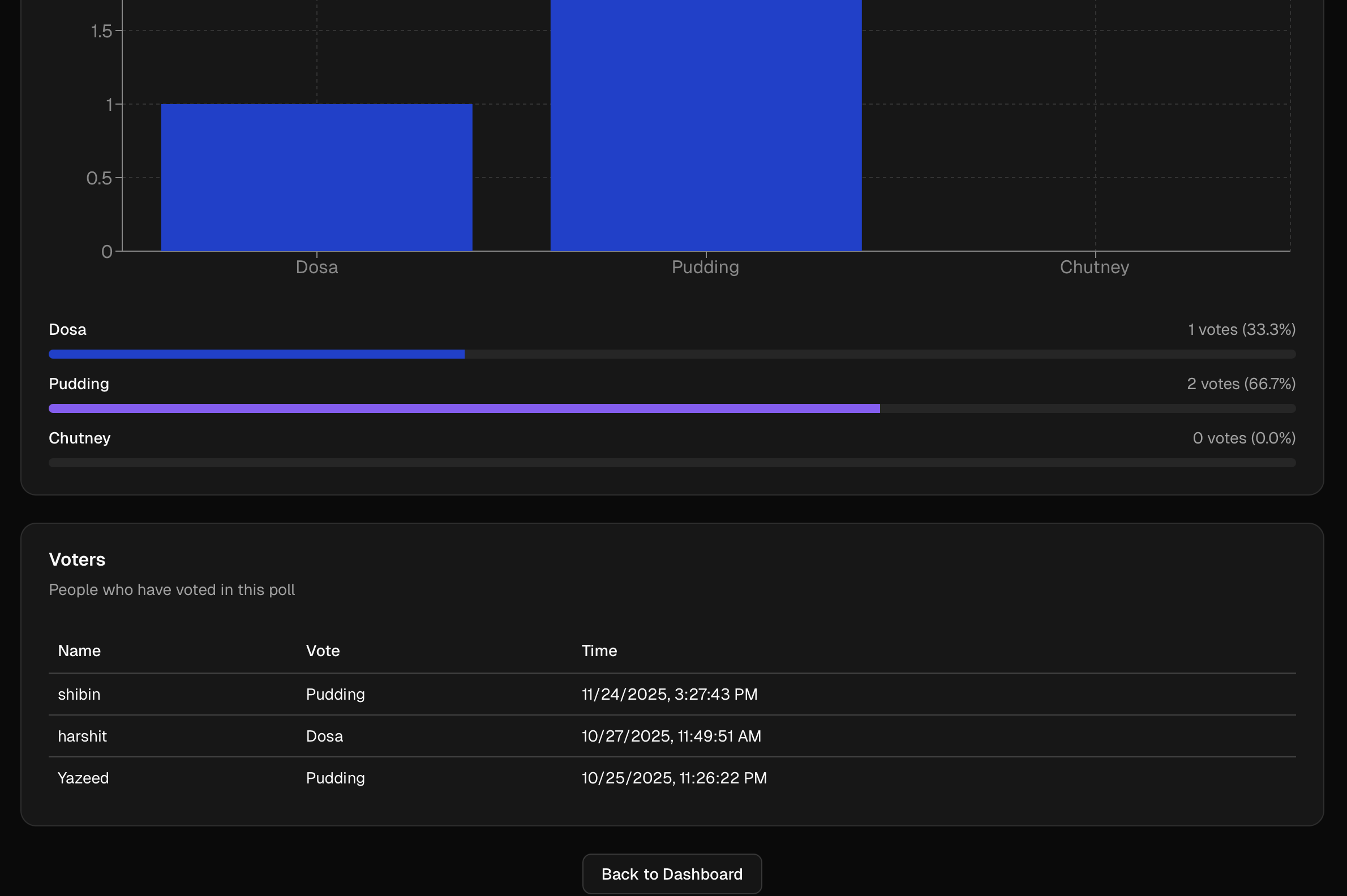1347x896 pixels.
Task: Click shibin's Pudding vote entry
Action: pyautogui.click(x=335, y=693)
